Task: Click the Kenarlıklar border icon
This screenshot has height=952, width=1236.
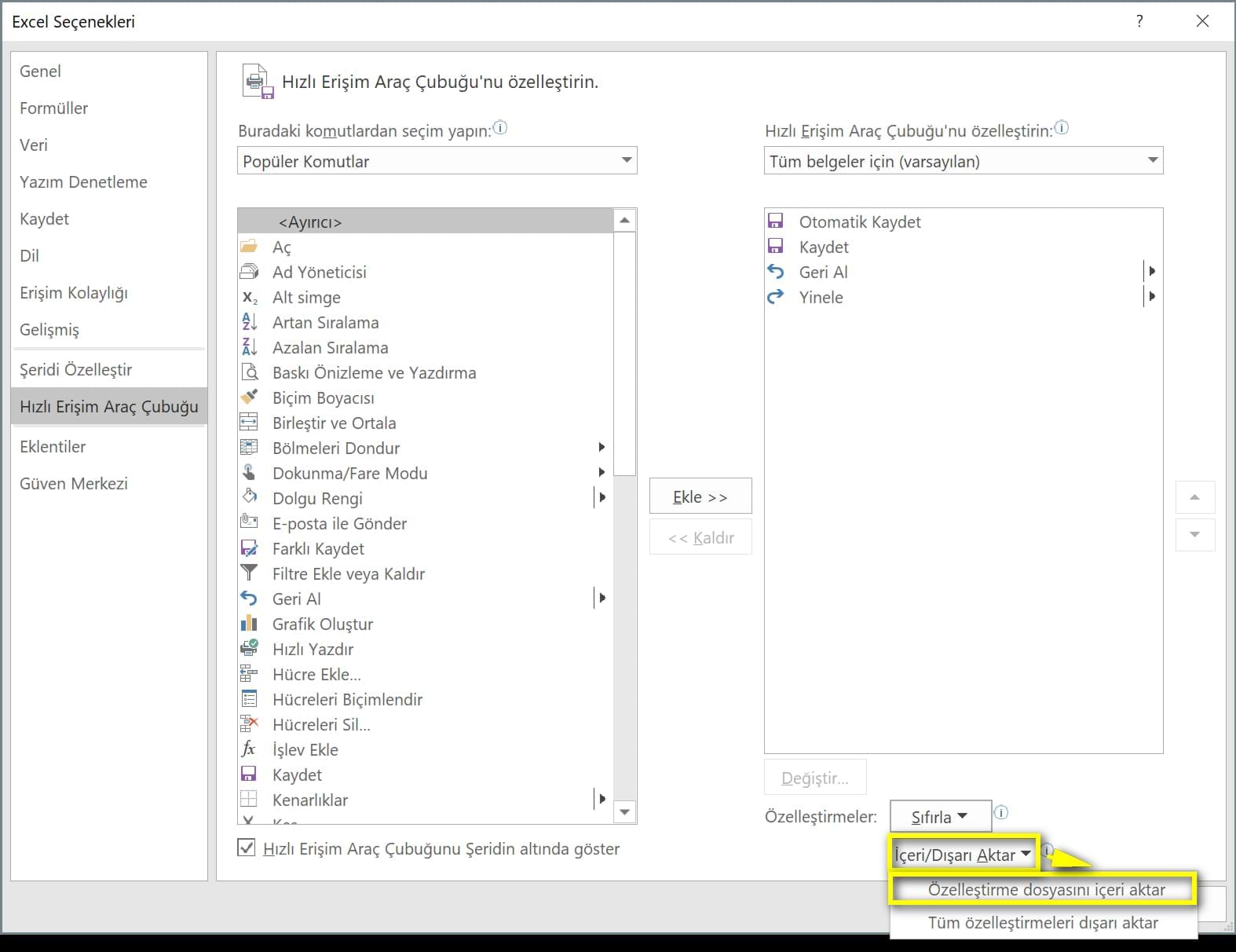Action: point(249,800)
